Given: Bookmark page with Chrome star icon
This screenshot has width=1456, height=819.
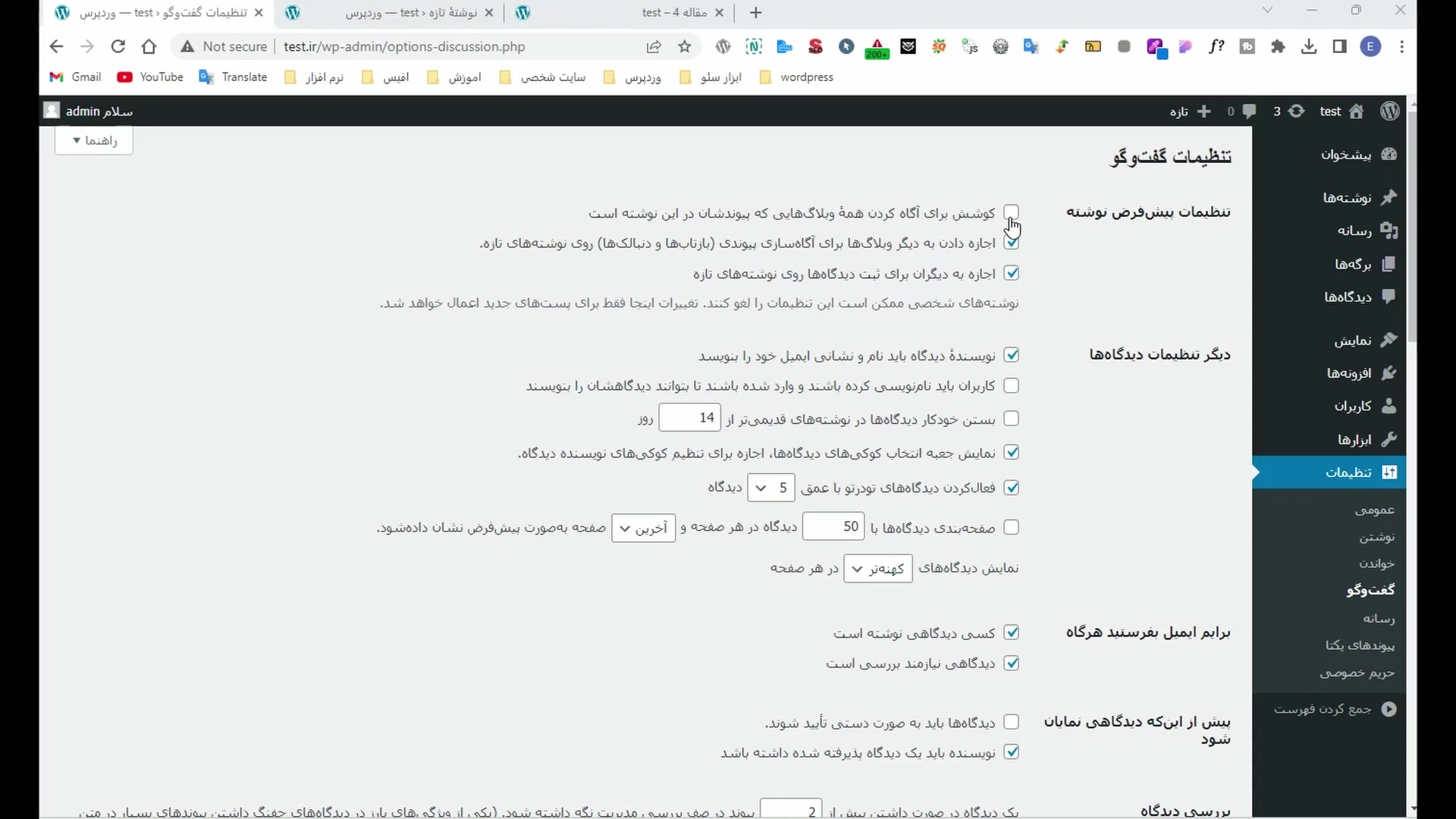Looking at the screenshot, I should click(x=685, y=47).
